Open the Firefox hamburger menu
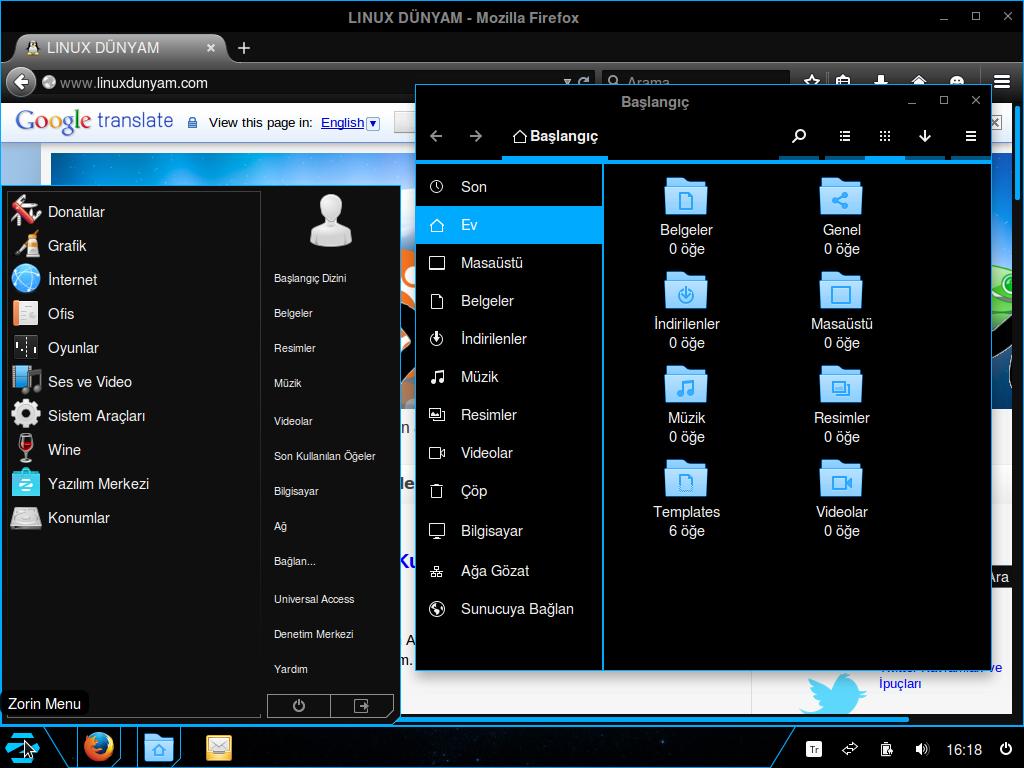Viewport: 1024px width, 768px height. [1000, 82]
